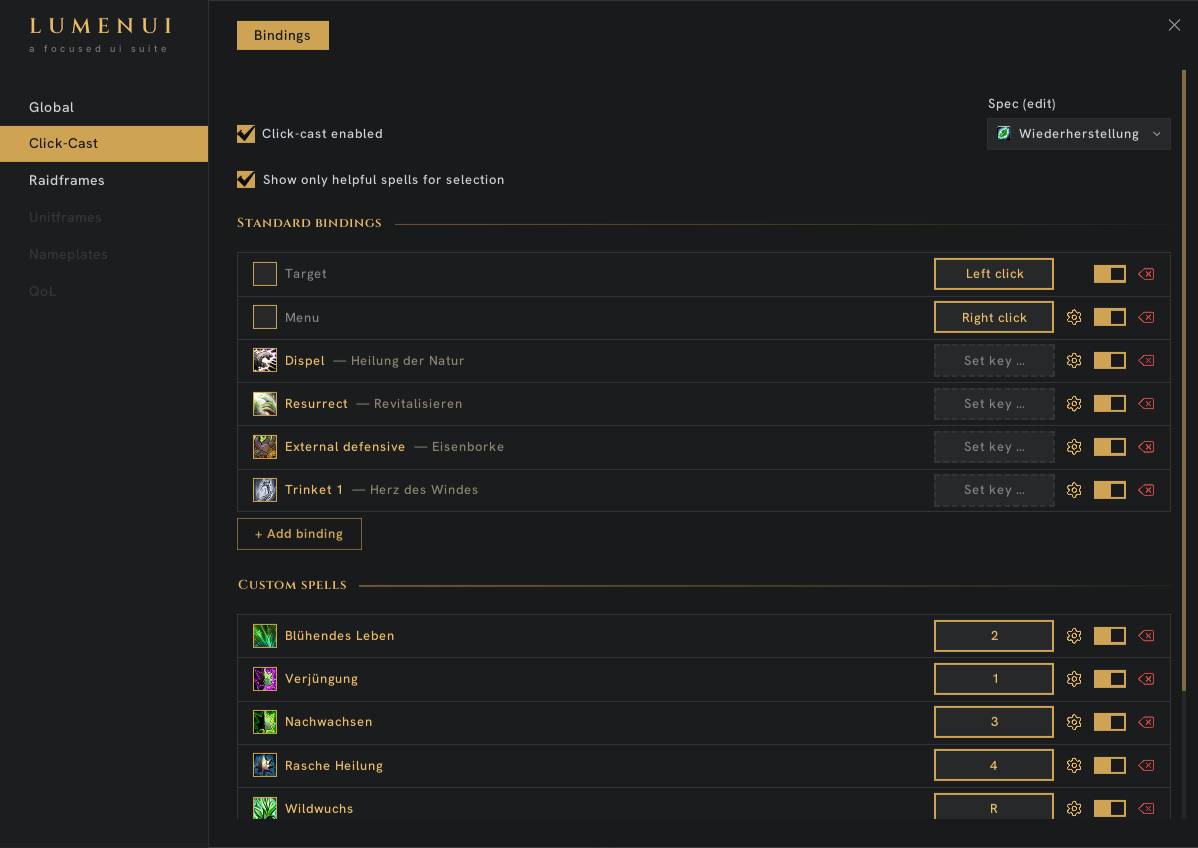The height and width of the screenshot is (848, 1198).
Task: Delete the Nachwachsen spell binding
Action: [1146, 722]
